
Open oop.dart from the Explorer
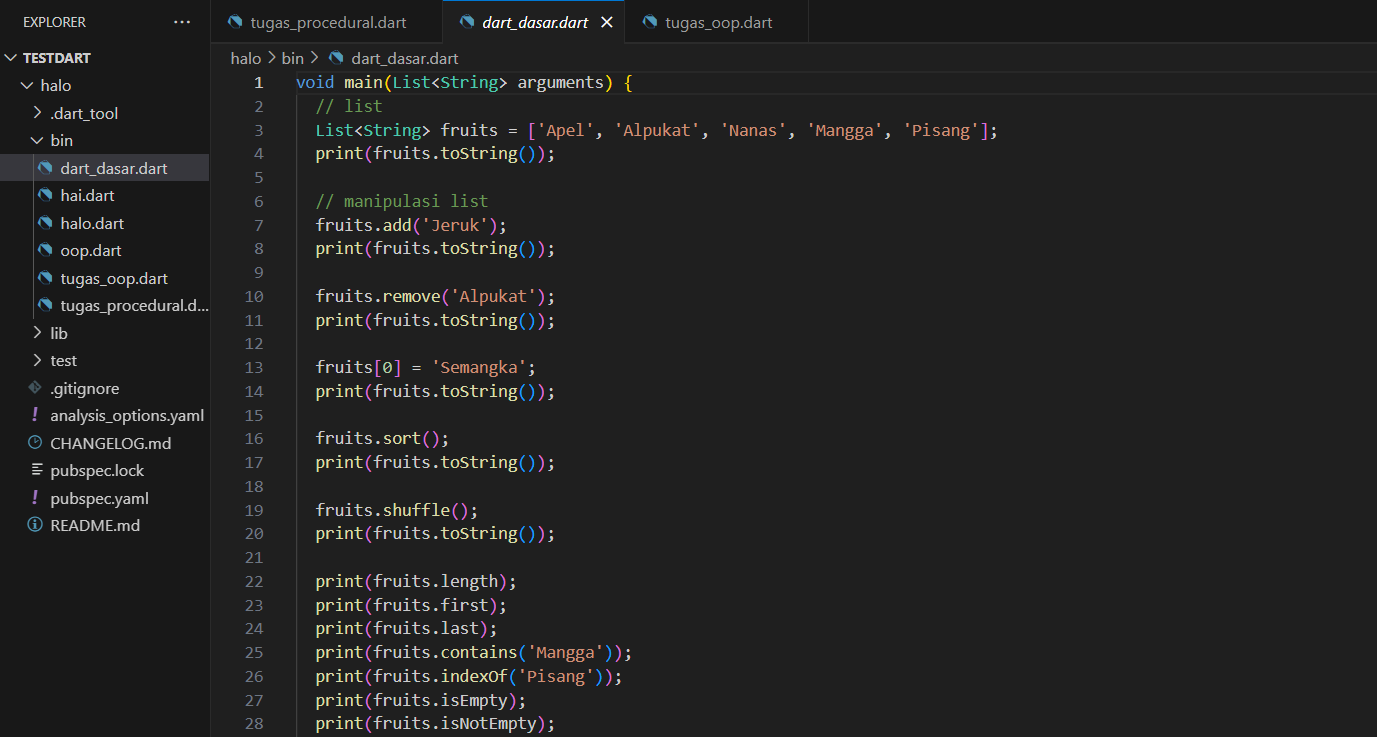90,251
